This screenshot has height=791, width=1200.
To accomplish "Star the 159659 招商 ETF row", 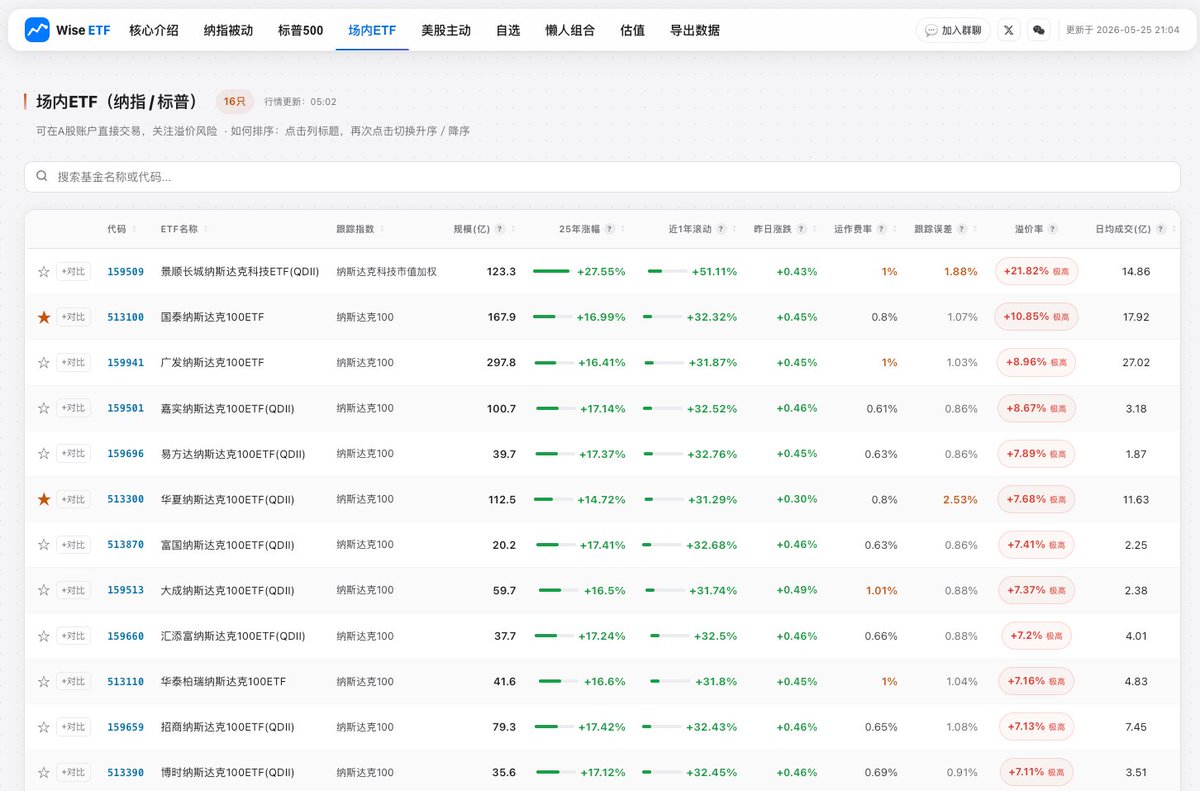I will [43, 727].
